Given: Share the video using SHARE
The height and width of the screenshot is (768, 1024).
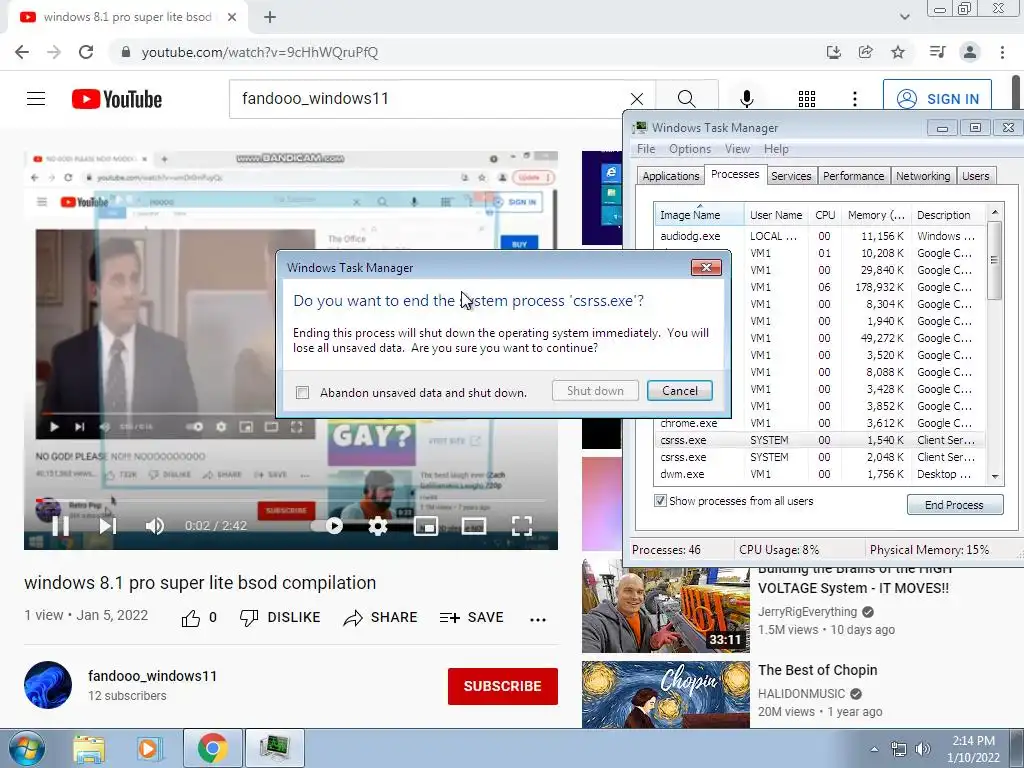Looking at the screenshot, I should (x=380, y=618).
